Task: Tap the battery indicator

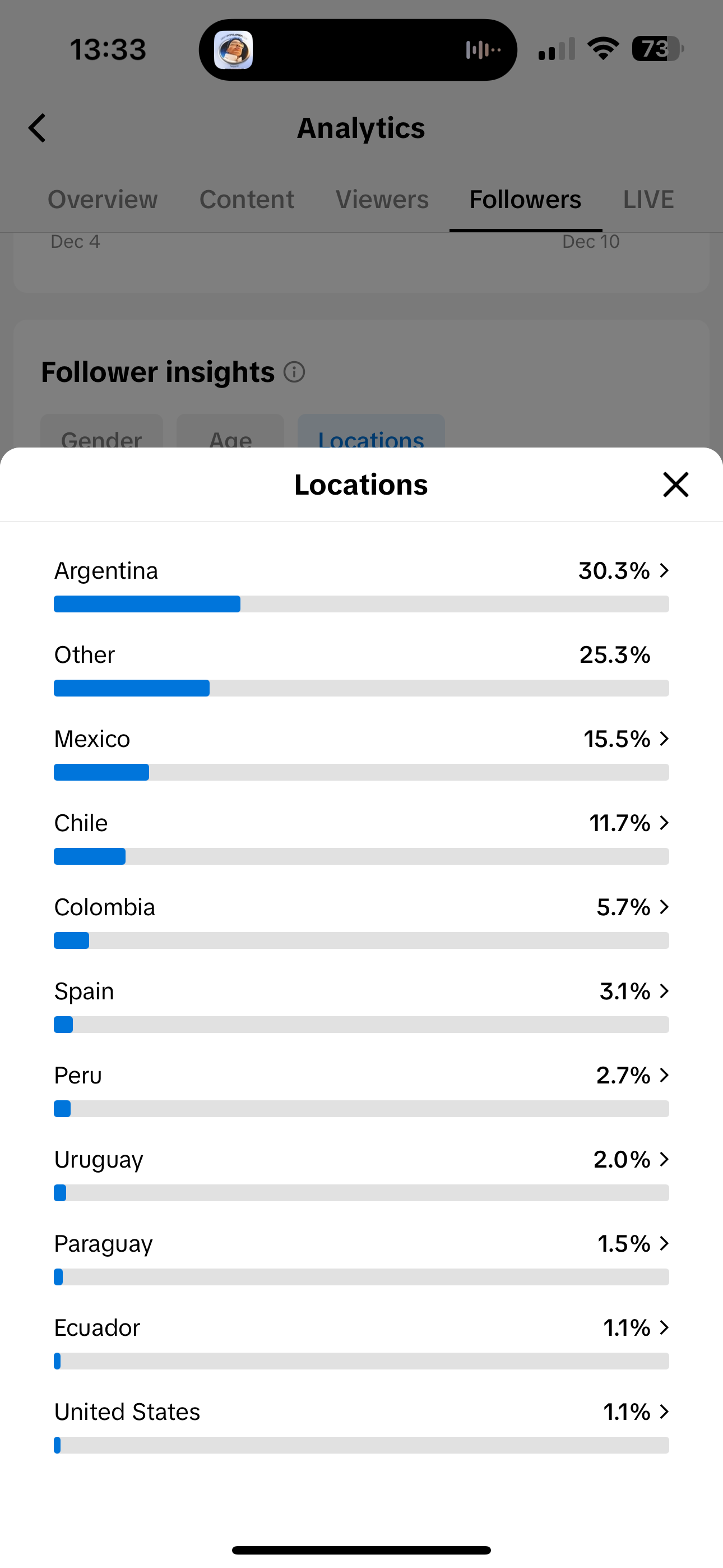Action: tap(658, 49)
